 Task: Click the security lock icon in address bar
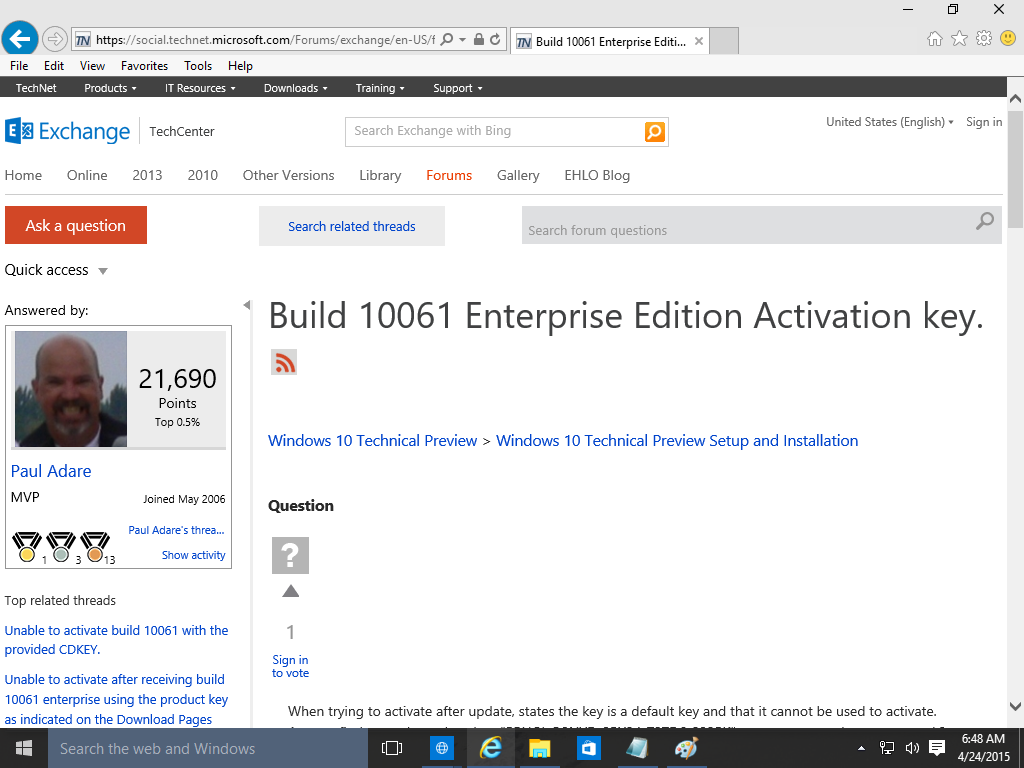click(479, 39)
